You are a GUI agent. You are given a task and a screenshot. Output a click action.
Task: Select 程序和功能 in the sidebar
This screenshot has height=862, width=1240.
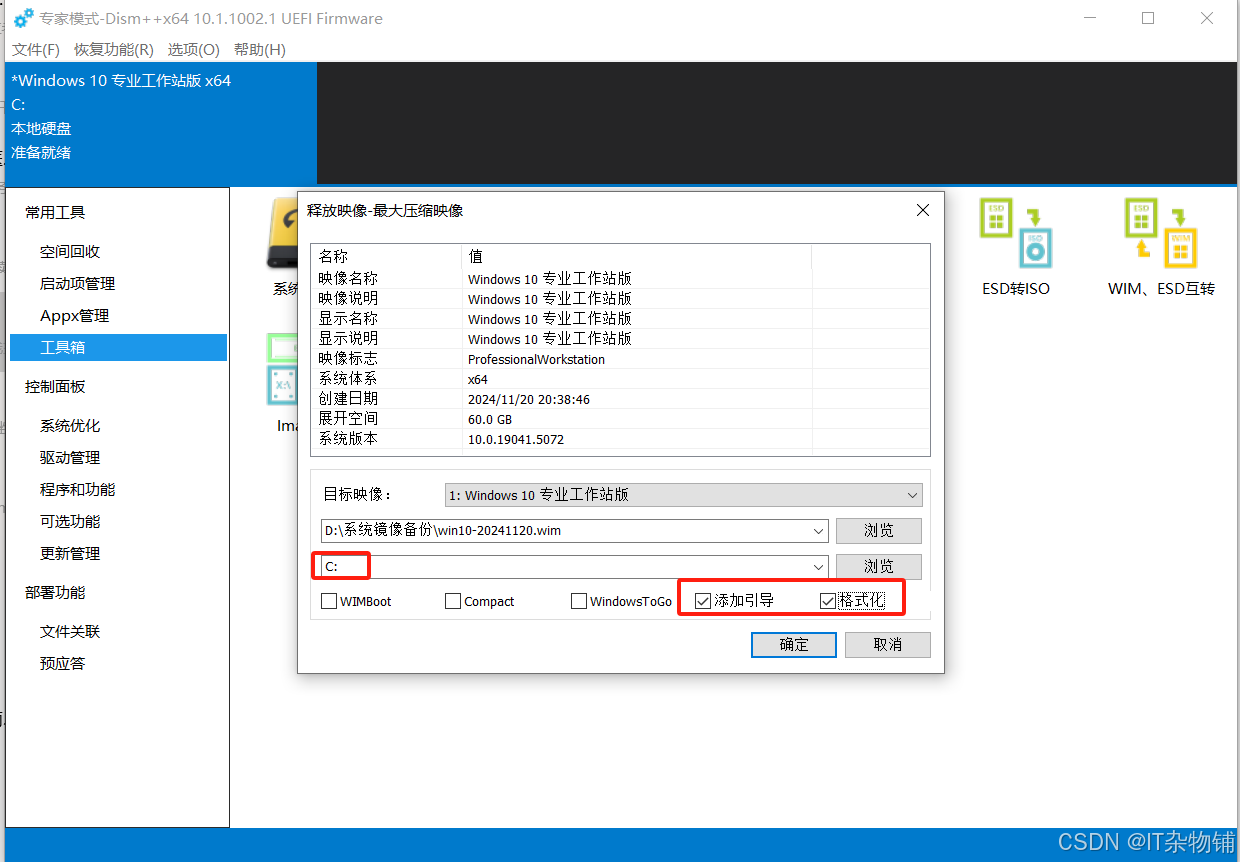[x=78, y=490]
